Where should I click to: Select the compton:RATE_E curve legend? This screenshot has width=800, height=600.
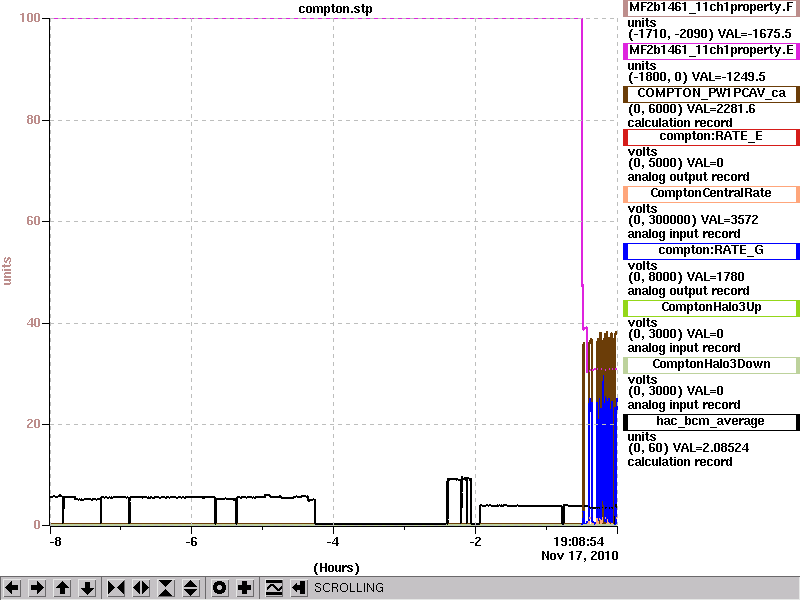pos(711,137)
